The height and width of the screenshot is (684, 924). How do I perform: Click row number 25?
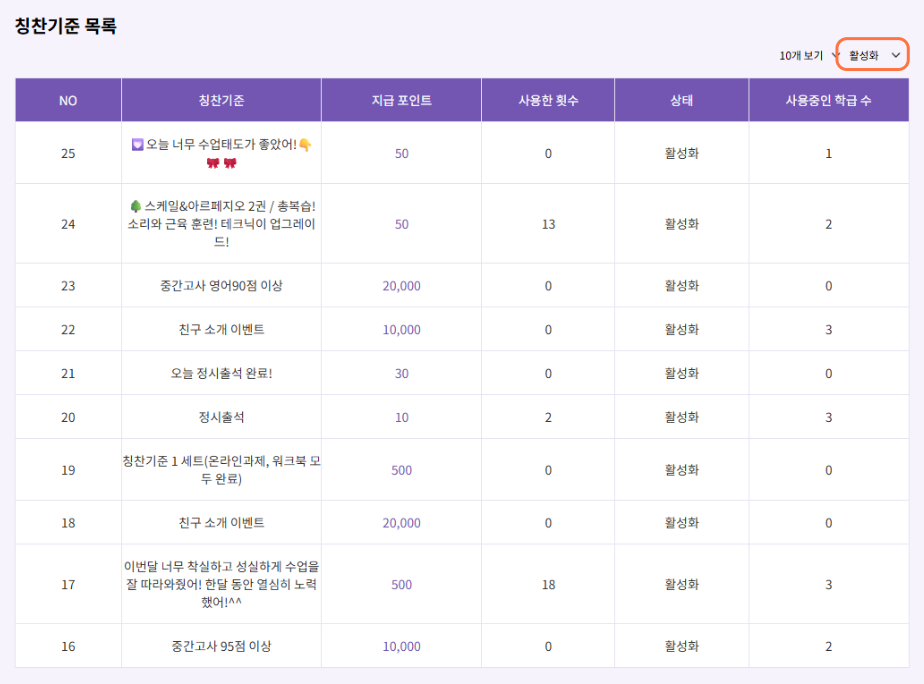click(x=68, y=153)
